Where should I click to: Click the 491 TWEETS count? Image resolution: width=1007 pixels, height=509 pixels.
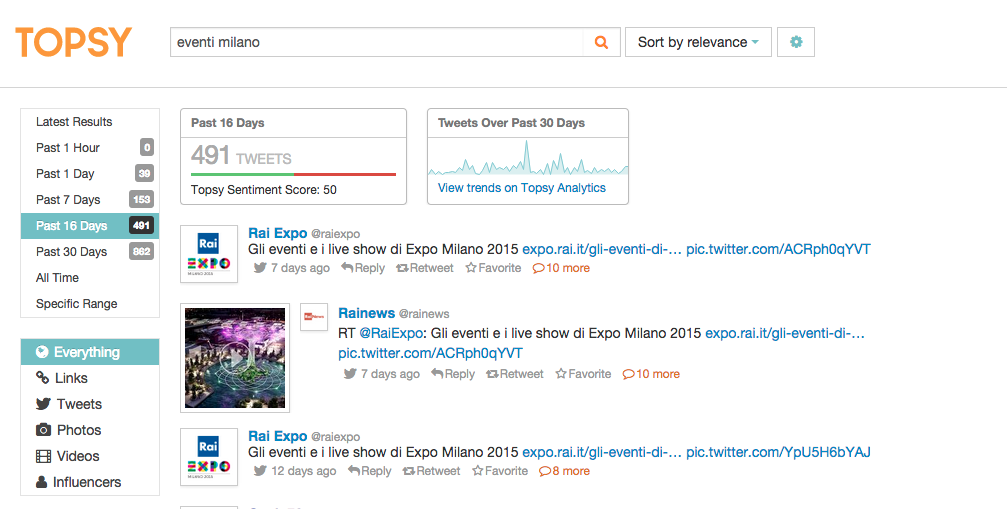tap(241, 156)
